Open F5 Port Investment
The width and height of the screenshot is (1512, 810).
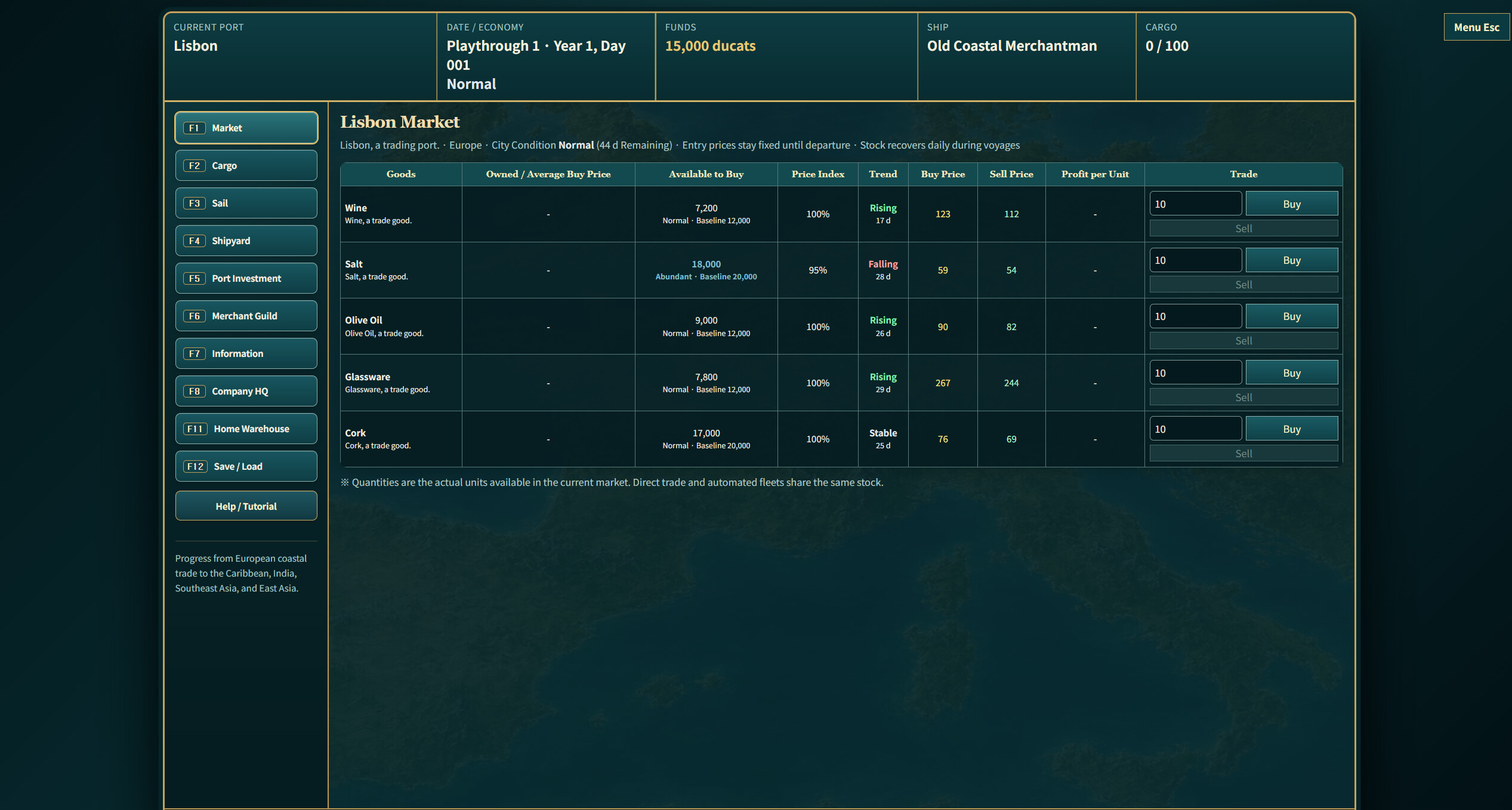click(246, 278)
